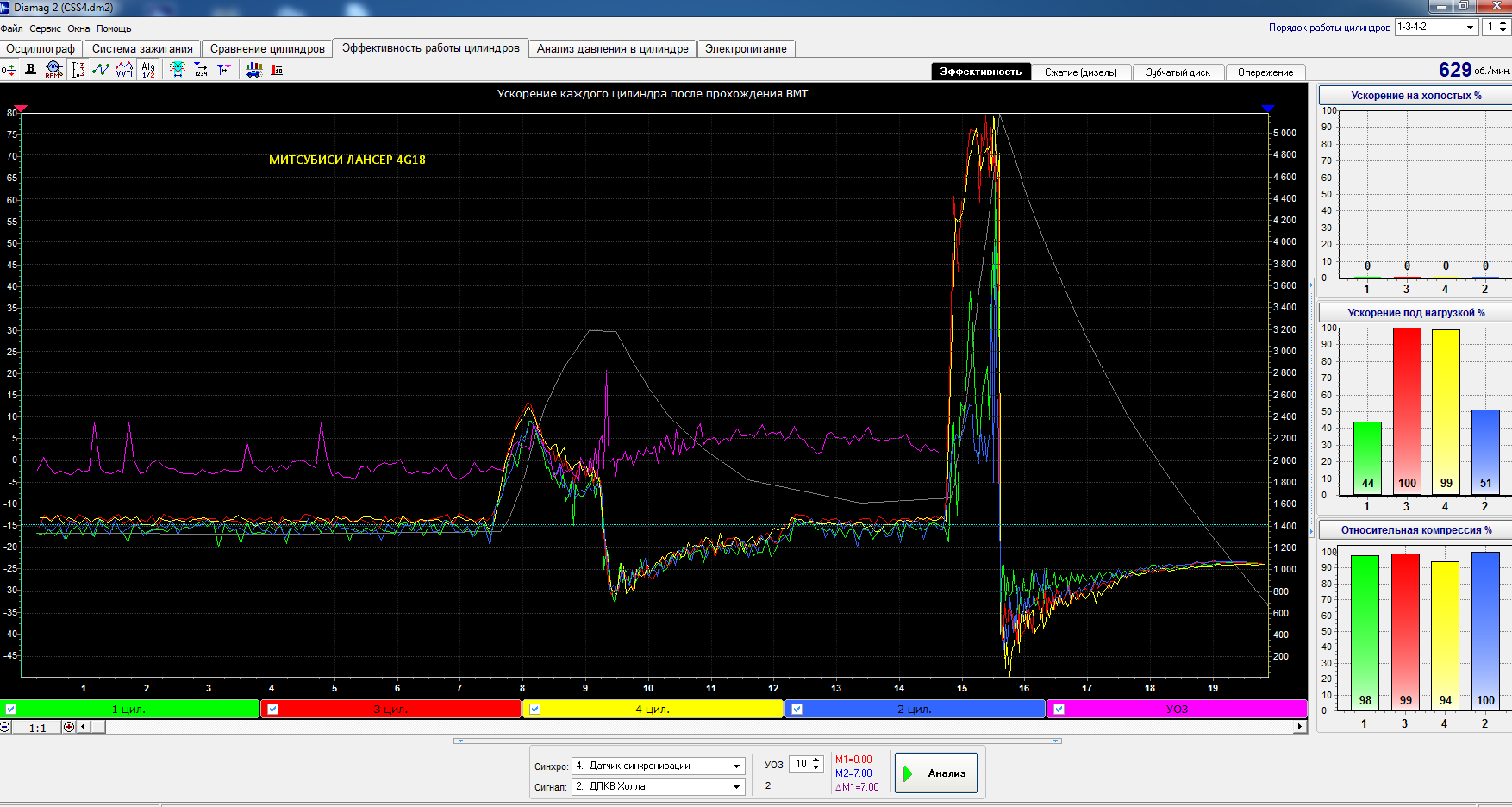Click the car with bar chart icon

point(253,70)
